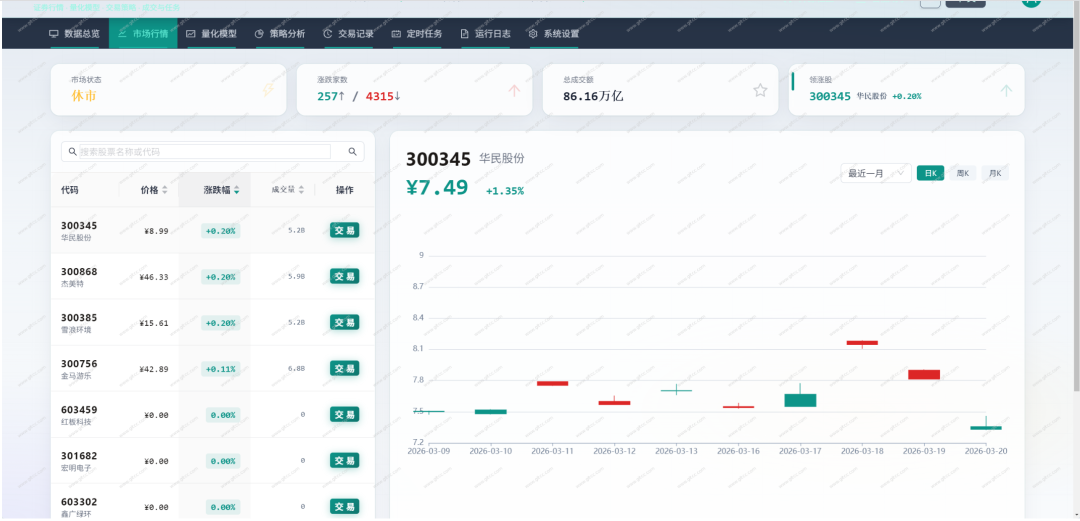
Task: Click 交易 button for 300868 杰美特
Action: pos(344,276)
